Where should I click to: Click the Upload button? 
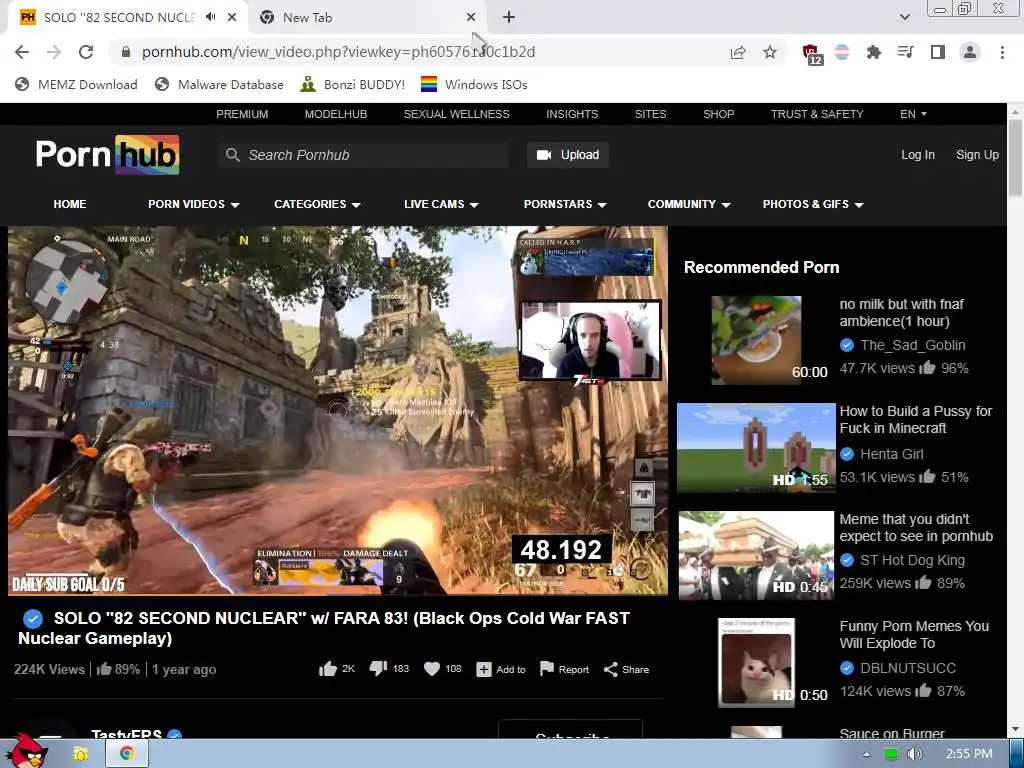point(568,155)
